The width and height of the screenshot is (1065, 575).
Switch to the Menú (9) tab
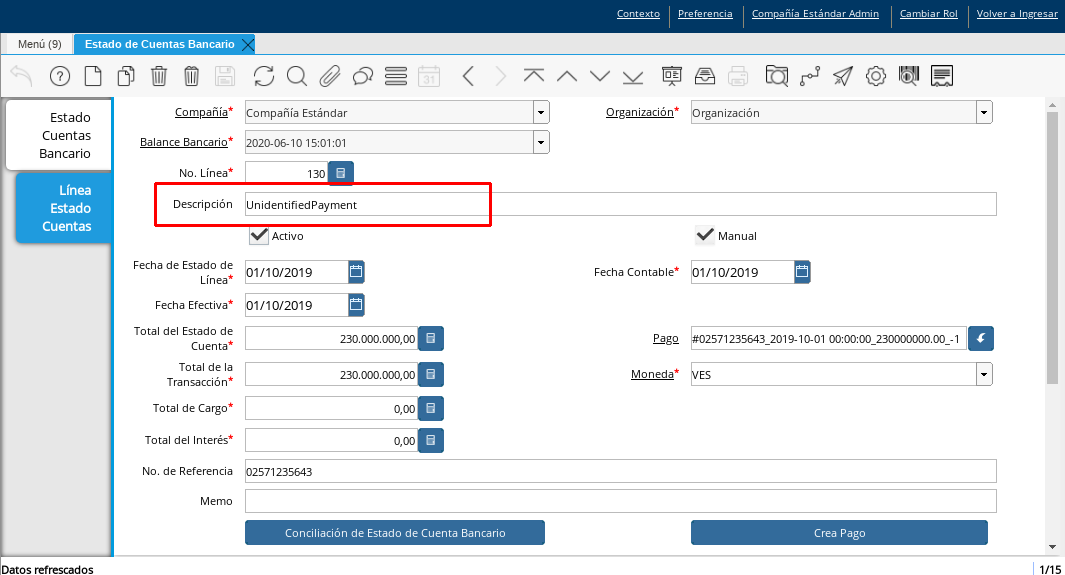tap(39, 44)
